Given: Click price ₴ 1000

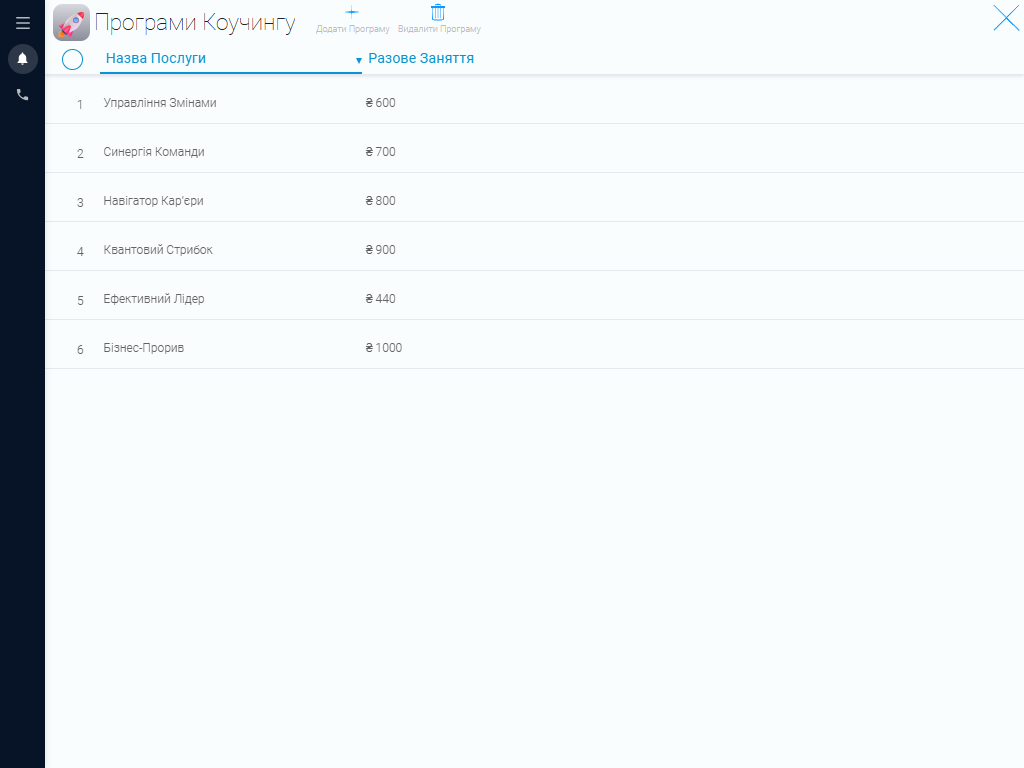Looking at the screenshot, I should coord(383,347).
